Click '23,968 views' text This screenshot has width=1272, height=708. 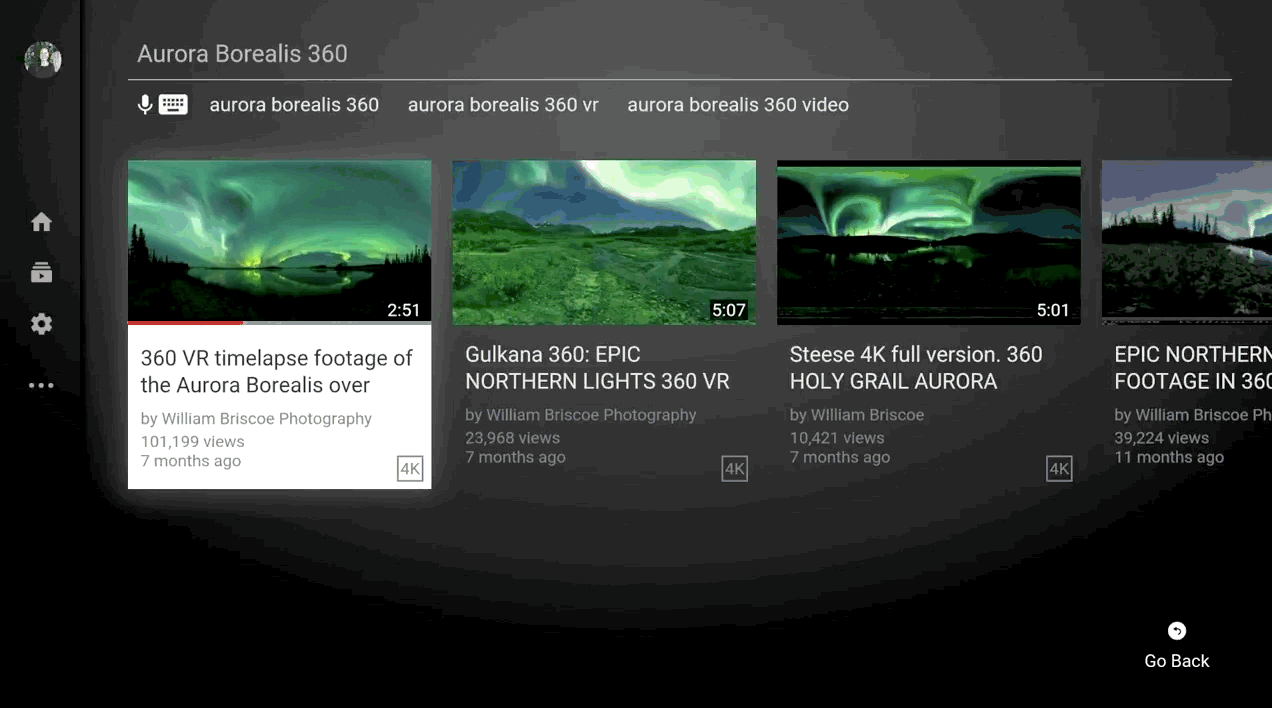pyautogui.click(x=513, y=437)
